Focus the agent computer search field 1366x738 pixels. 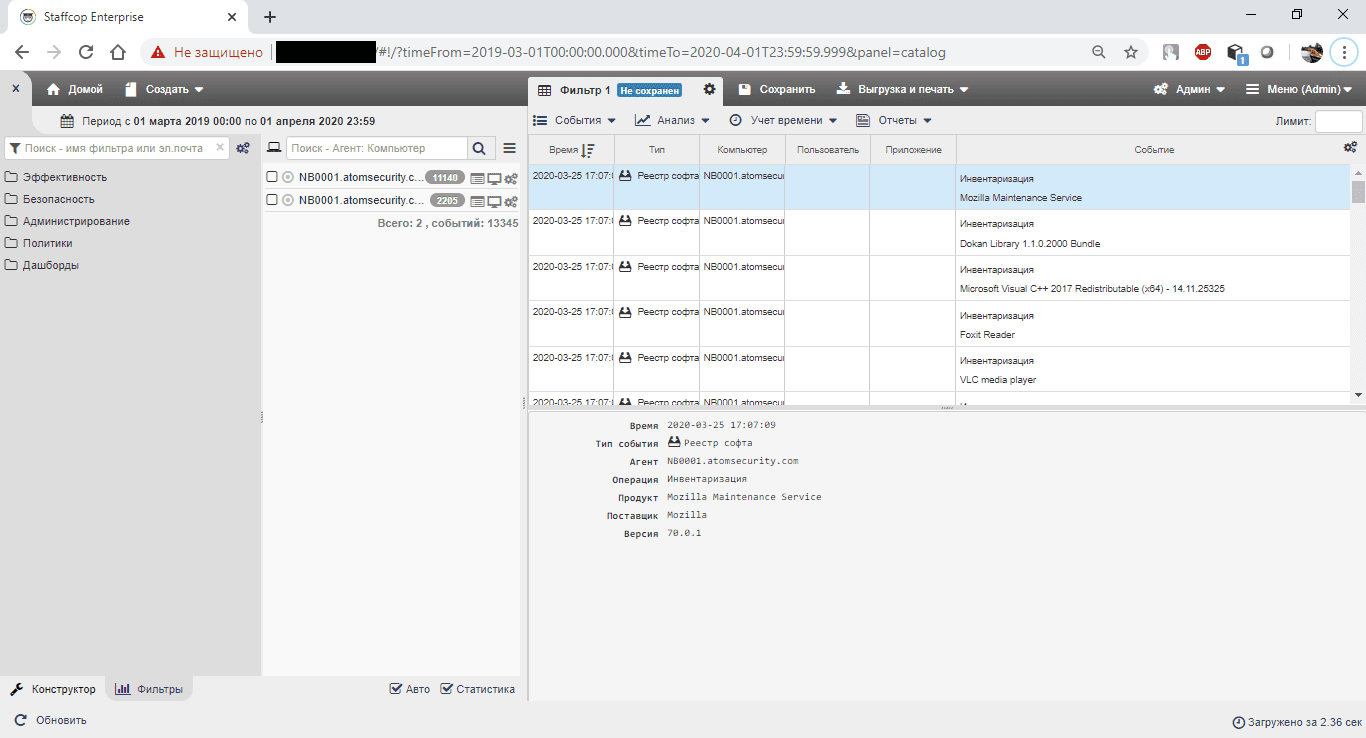(x=376, y=148)
